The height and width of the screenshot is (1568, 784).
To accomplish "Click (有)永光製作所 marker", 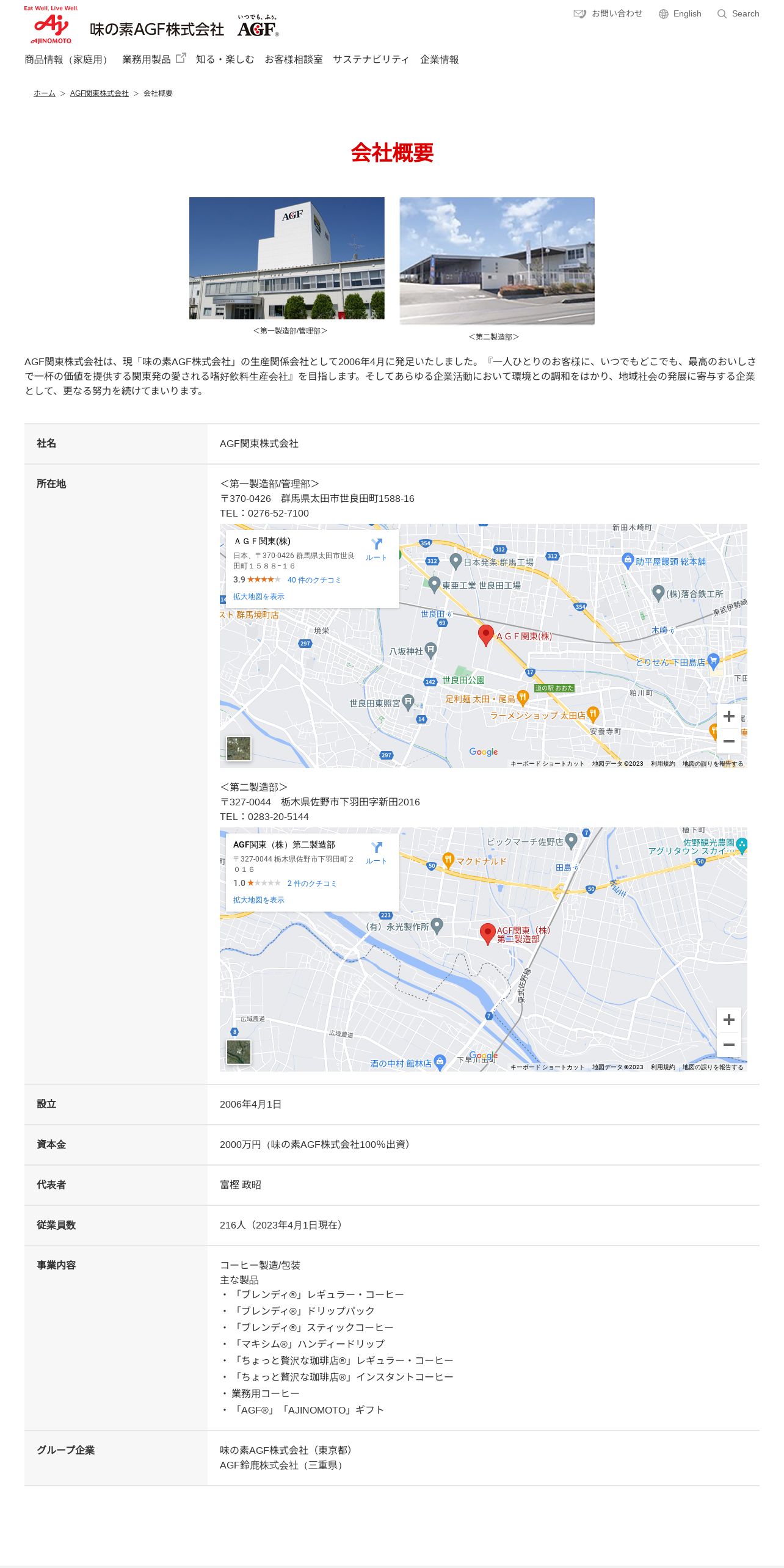I will (x=437, y=926).
